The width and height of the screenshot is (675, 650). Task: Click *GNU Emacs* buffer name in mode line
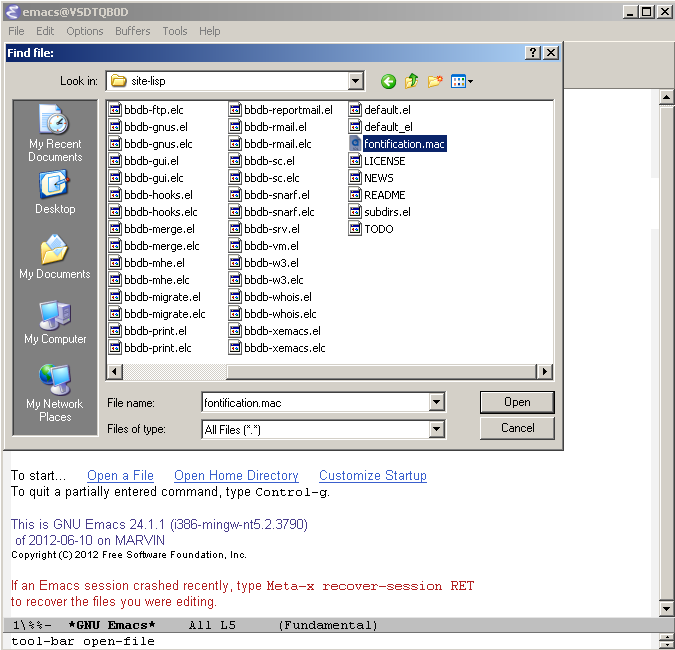[112, 625]
